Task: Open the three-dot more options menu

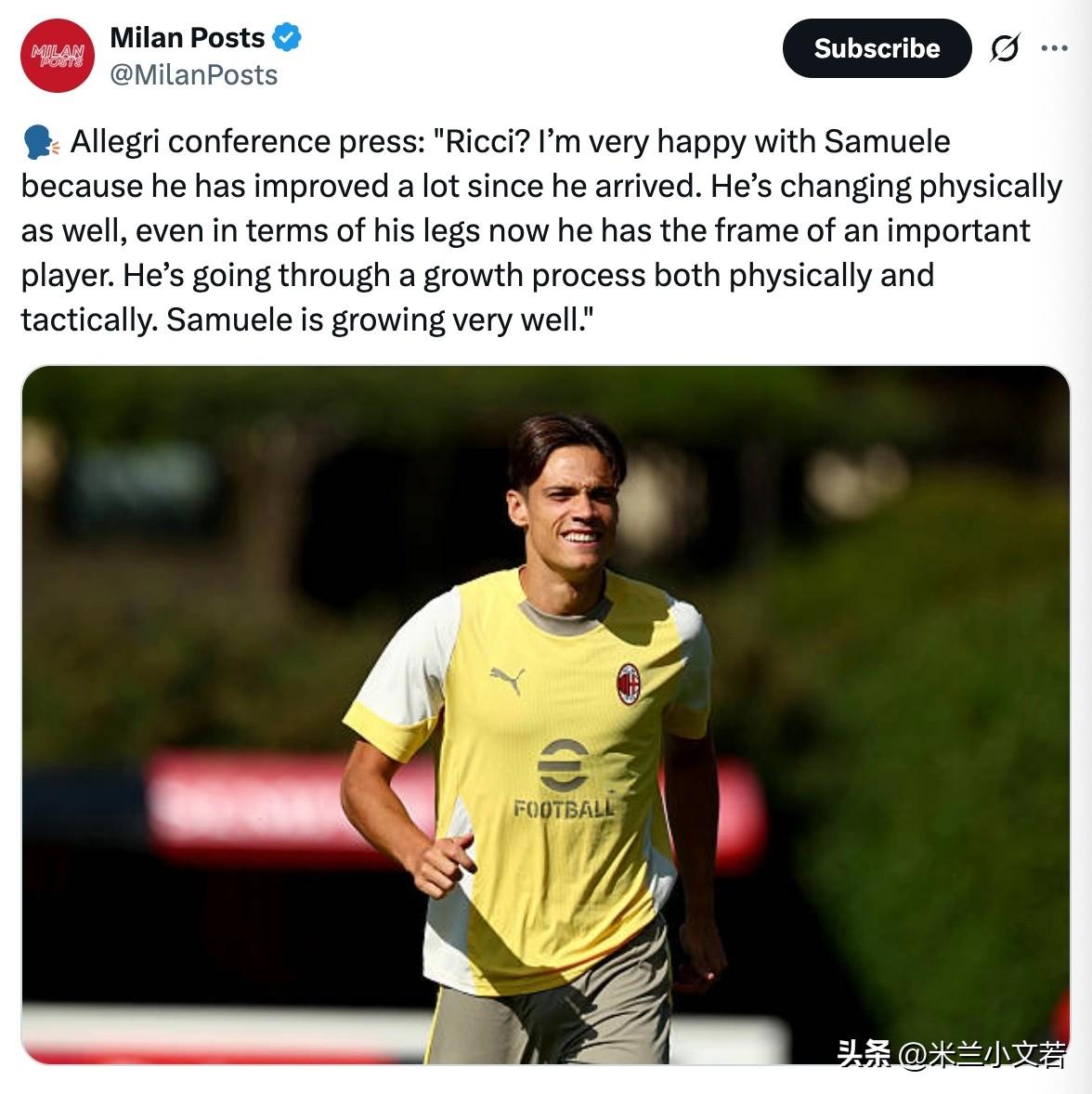Action: 1054,48
